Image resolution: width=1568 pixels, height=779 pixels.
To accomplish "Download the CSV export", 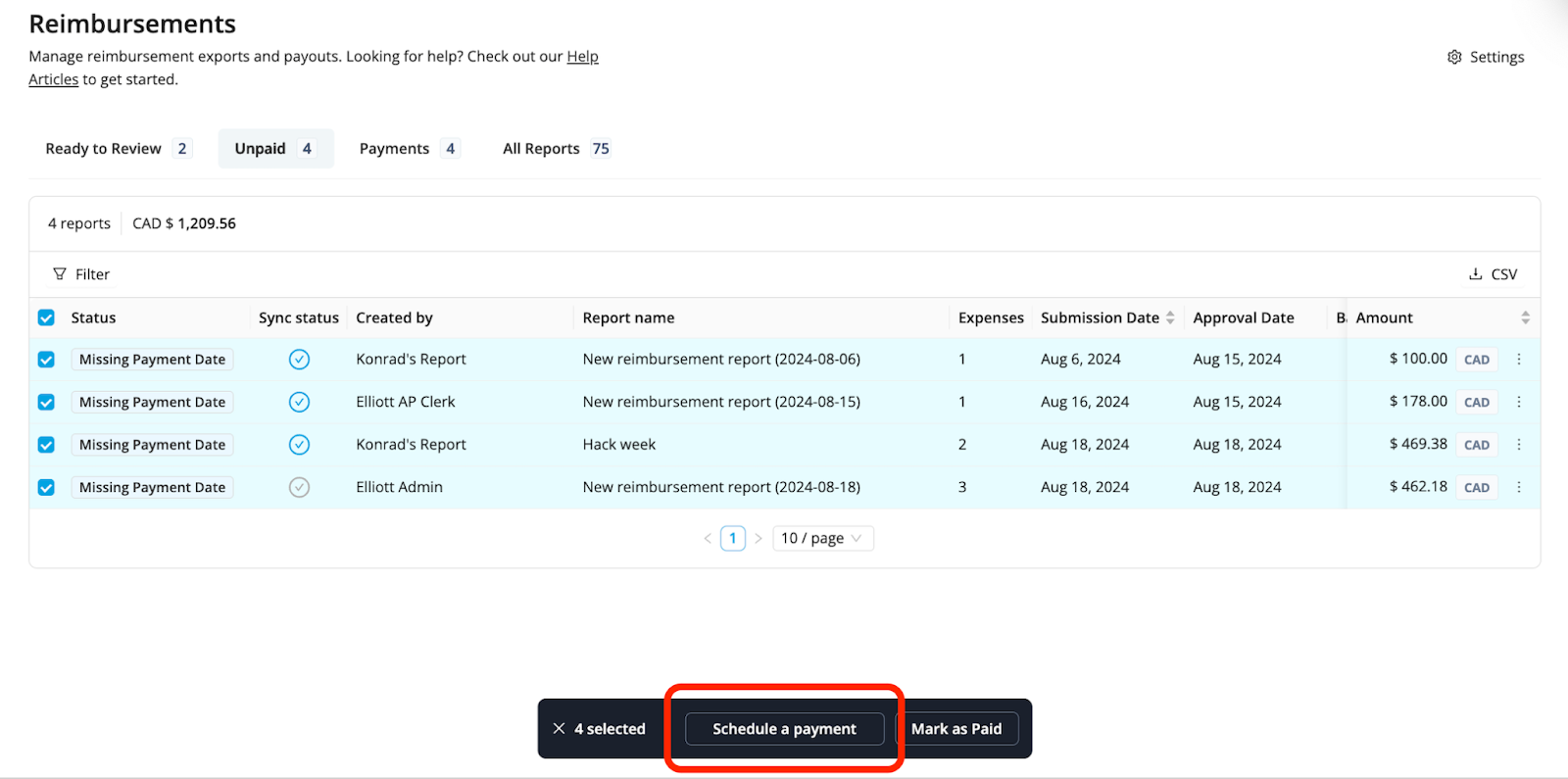I will point(1493,274).
